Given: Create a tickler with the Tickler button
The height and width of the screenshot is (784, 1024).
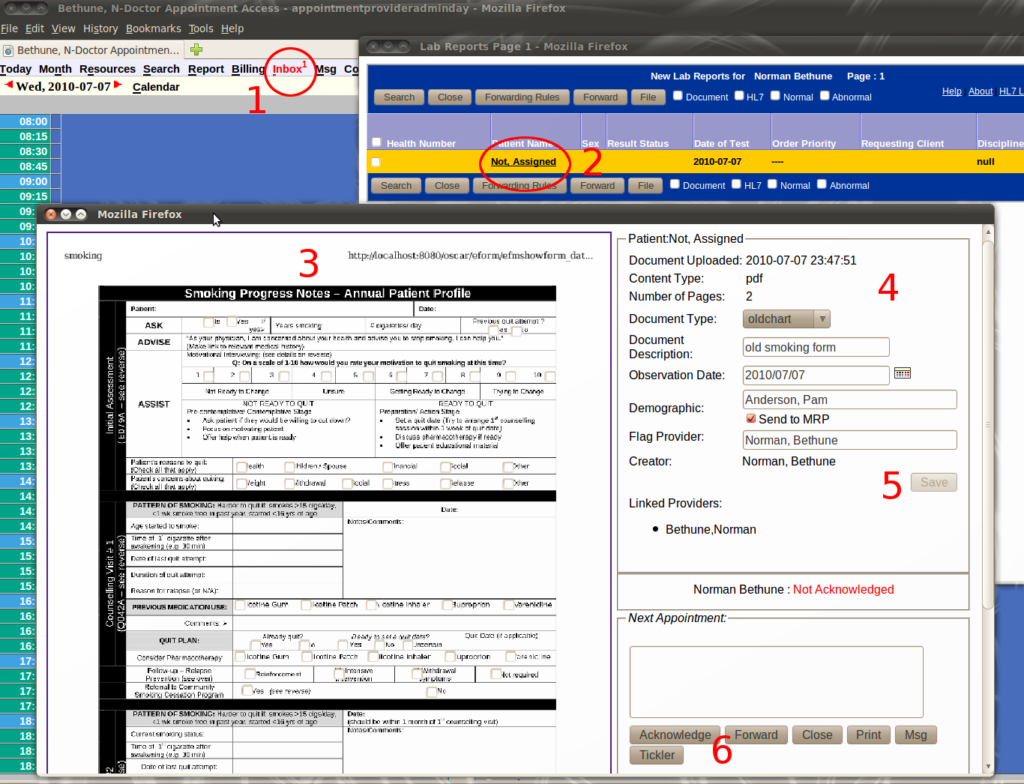Looking at the screenshot, I should 657,755.
